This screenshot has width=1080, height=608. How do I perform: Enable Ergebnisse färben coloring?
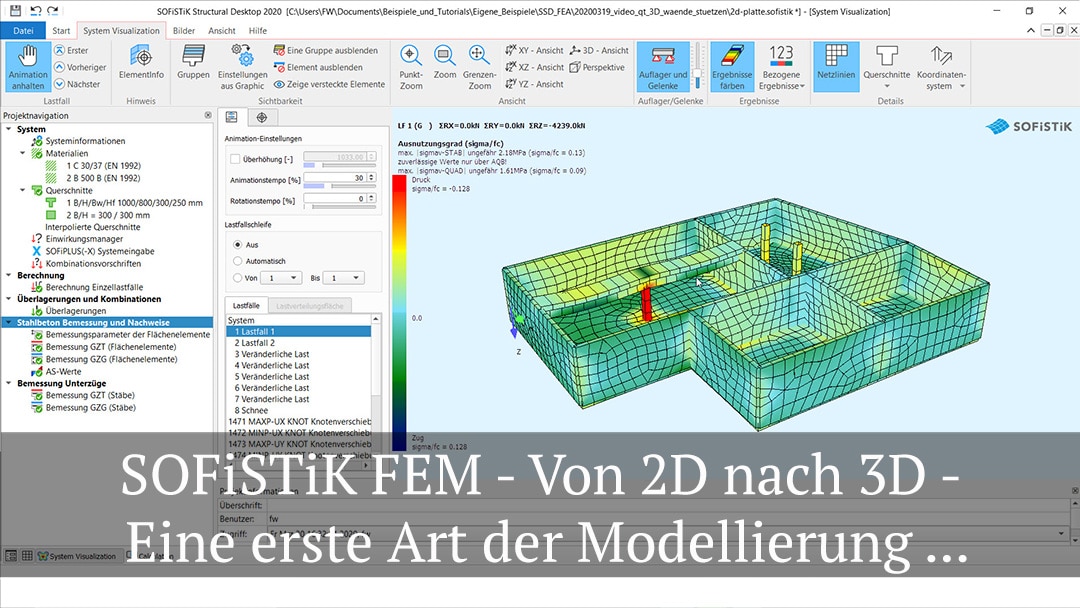click(x=732, y=68)
